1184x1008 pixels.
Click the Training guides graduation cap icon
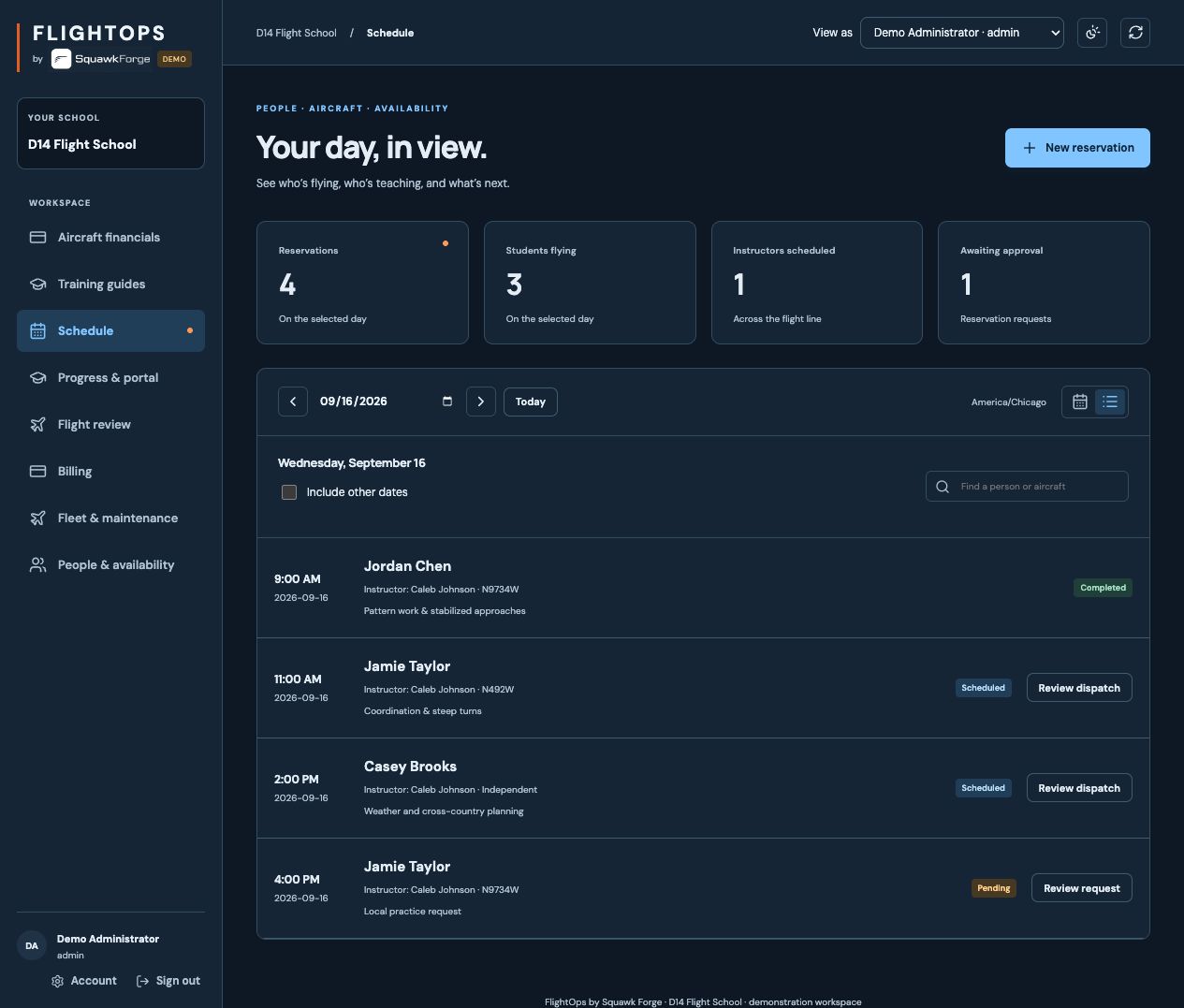pos(38,285)
